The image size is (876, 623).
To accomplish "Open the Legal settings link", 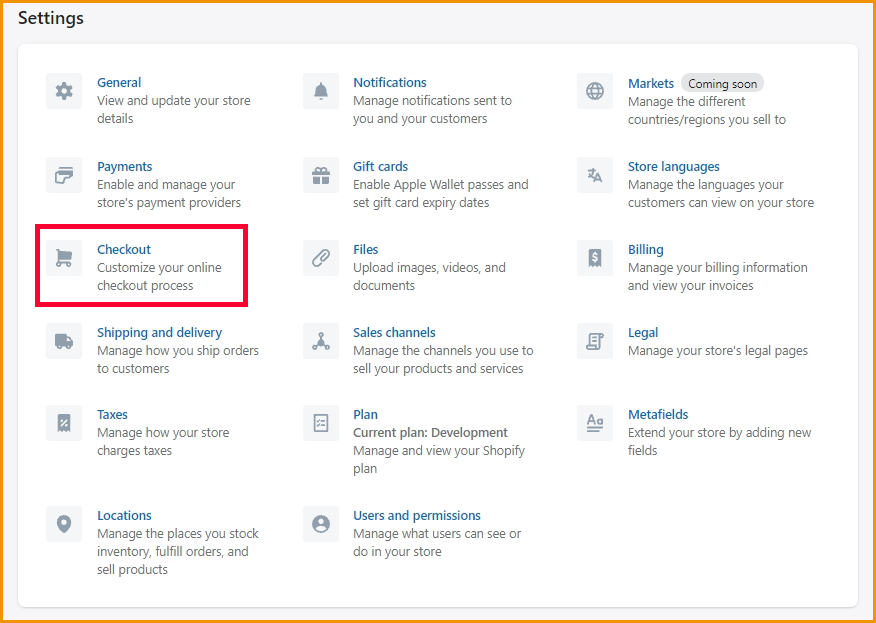I will 643,333.
